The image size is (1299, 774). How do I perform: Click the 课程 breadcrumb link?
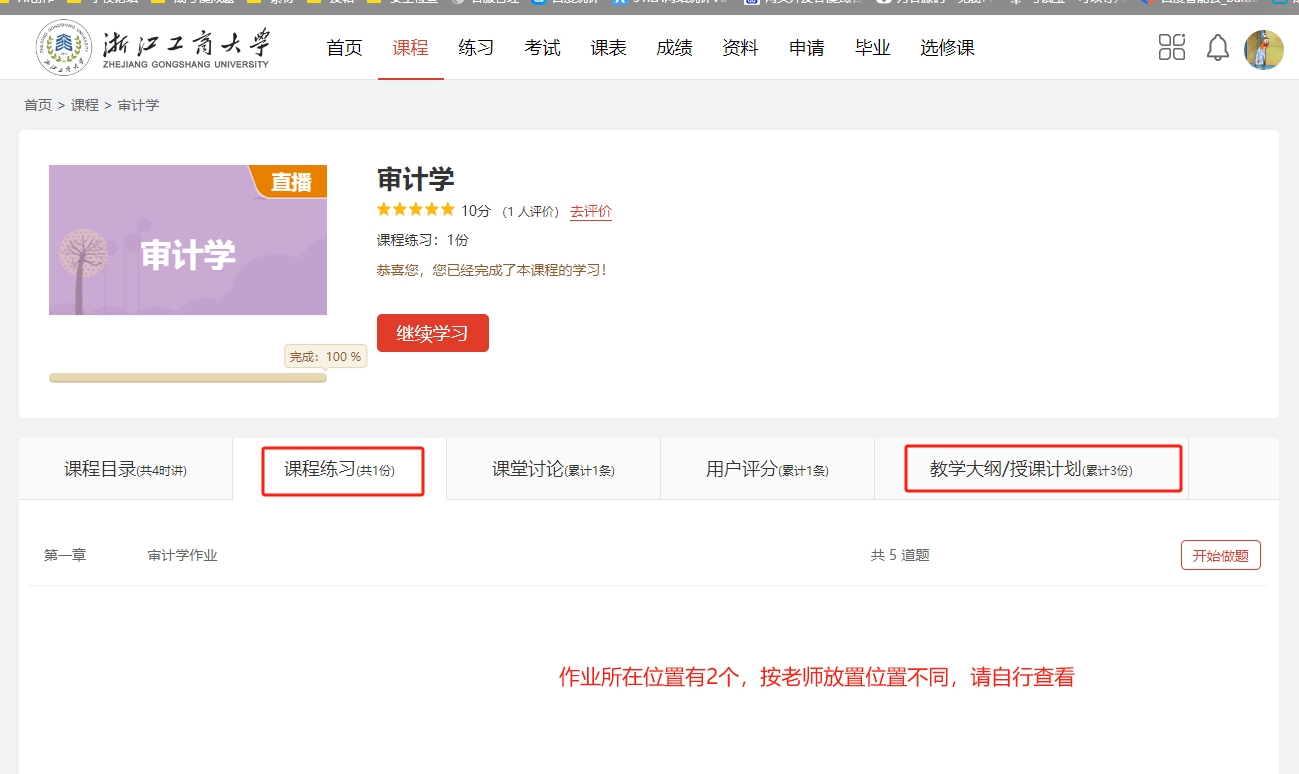point(84,105)
